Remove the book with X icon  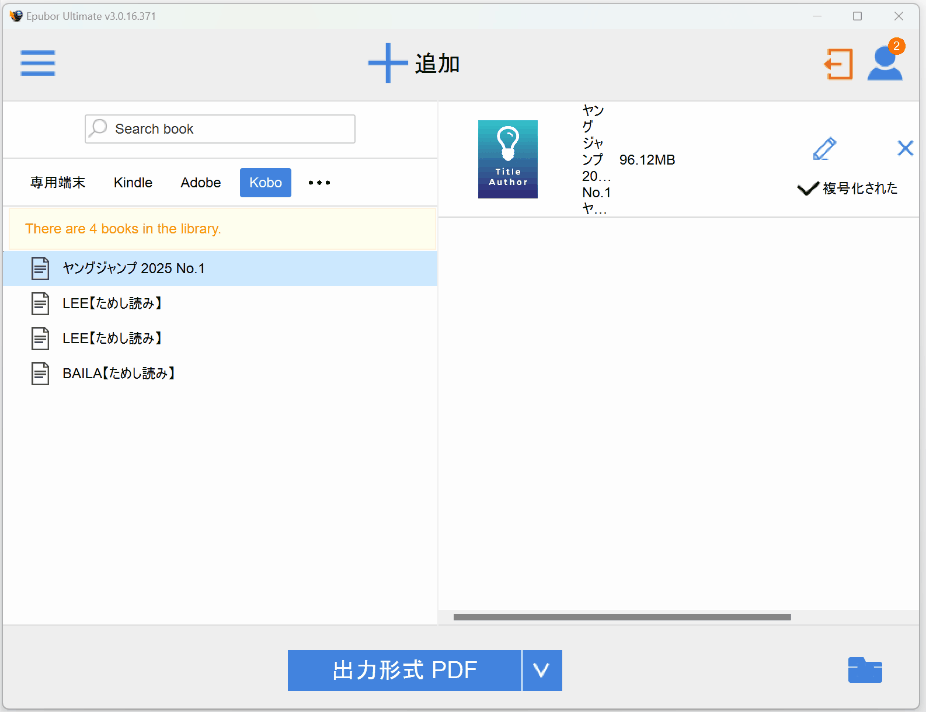[x=905, y=148]
